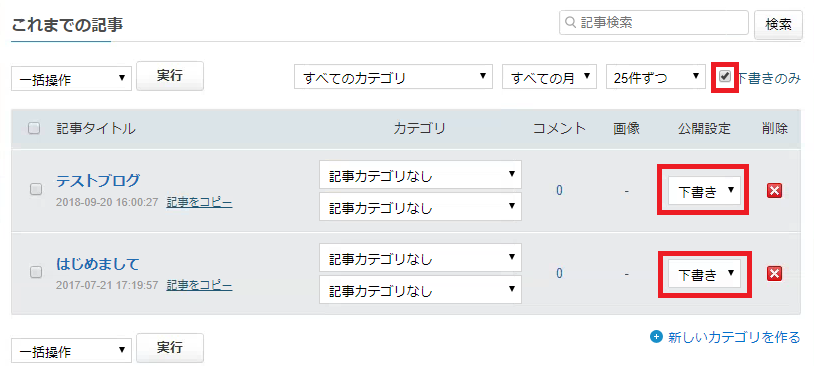Open the 下書き status dropdown for はじめまして
The image size is (814, 366).
(704, 273)
